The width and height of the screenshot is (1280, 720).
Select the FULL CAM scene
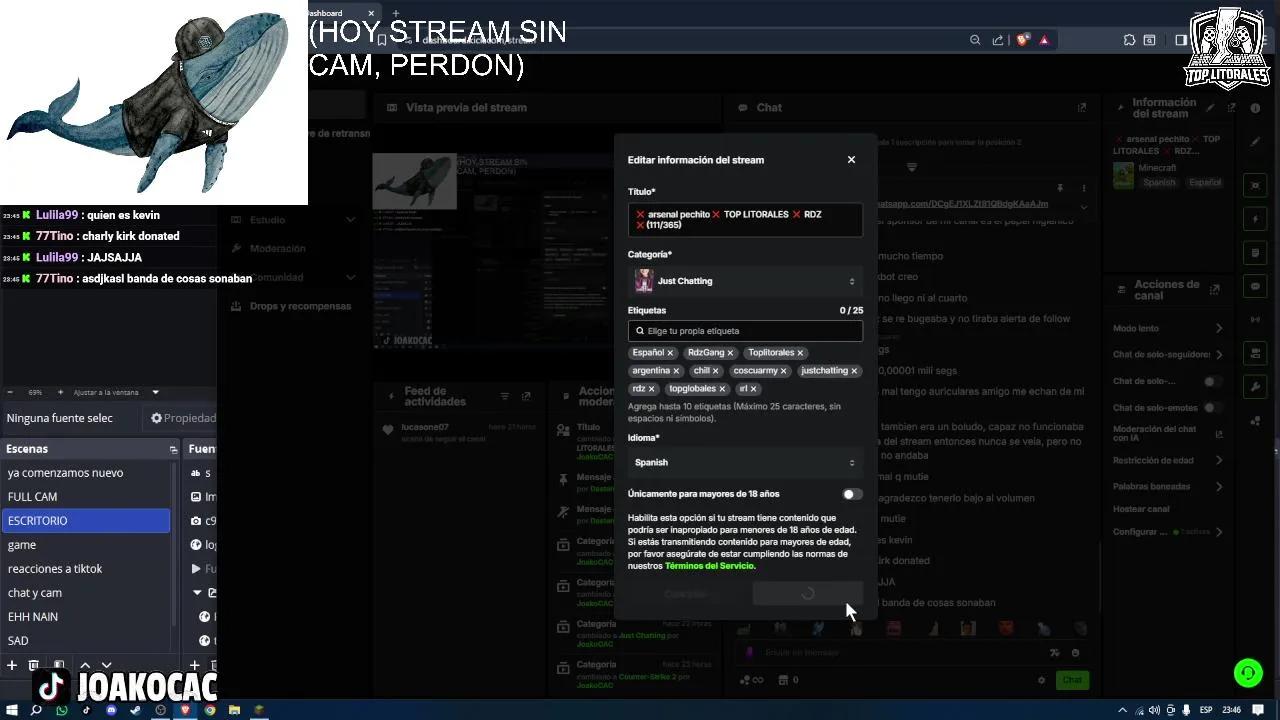[86, 497]
